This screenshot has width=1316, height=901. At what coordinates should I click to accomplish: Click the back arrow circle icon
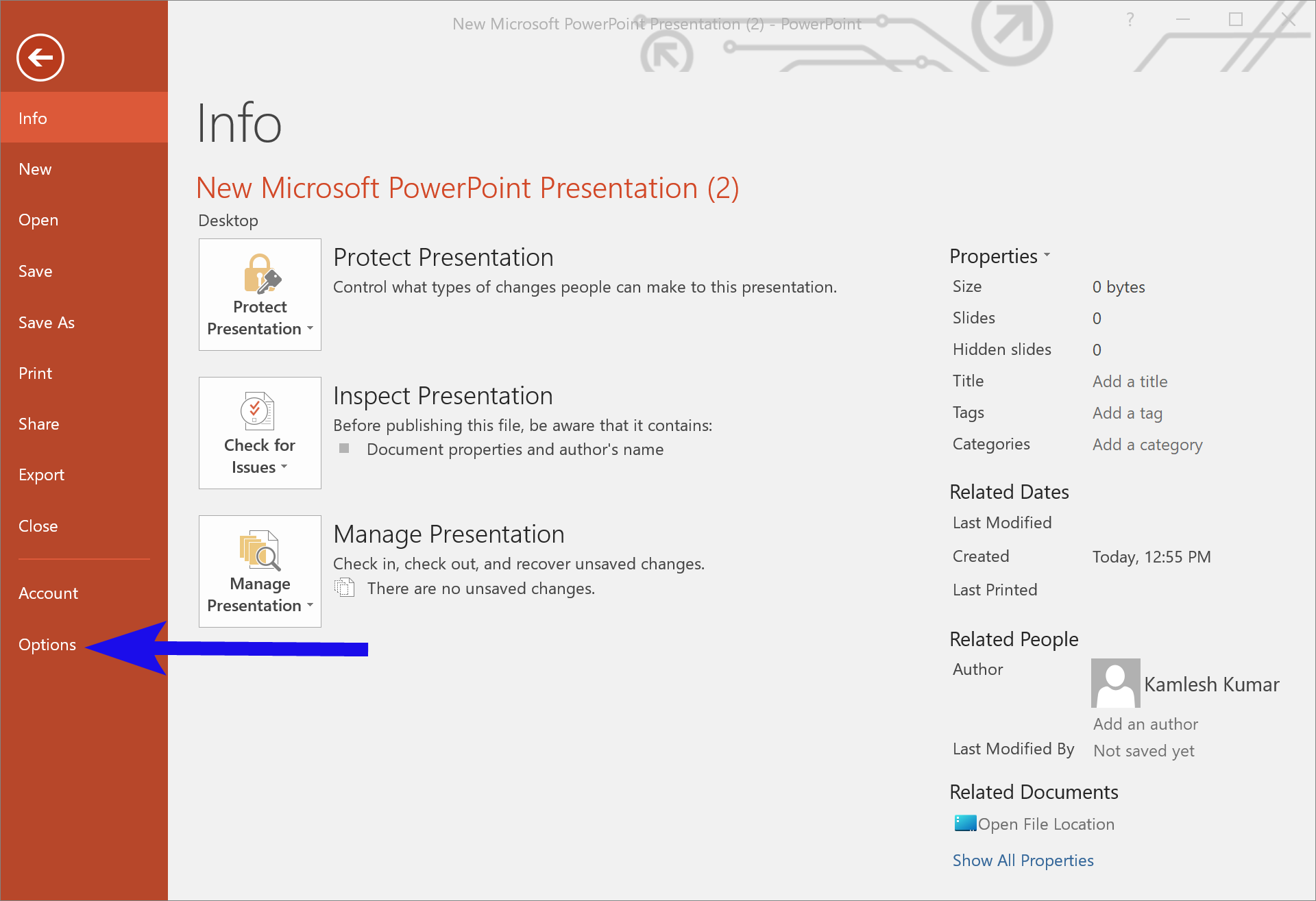pyautogui.click(x=40, y=58)
